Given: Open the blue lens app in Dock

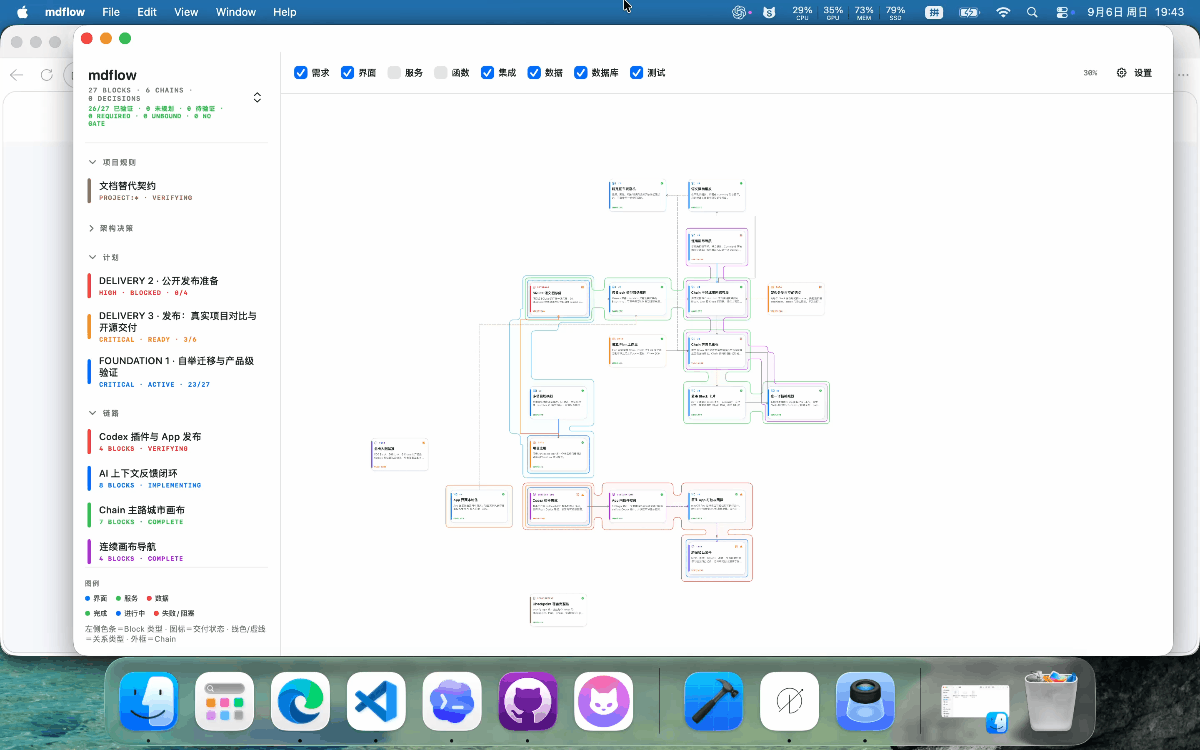Looking at the screenshot, I should pos(865,701).
